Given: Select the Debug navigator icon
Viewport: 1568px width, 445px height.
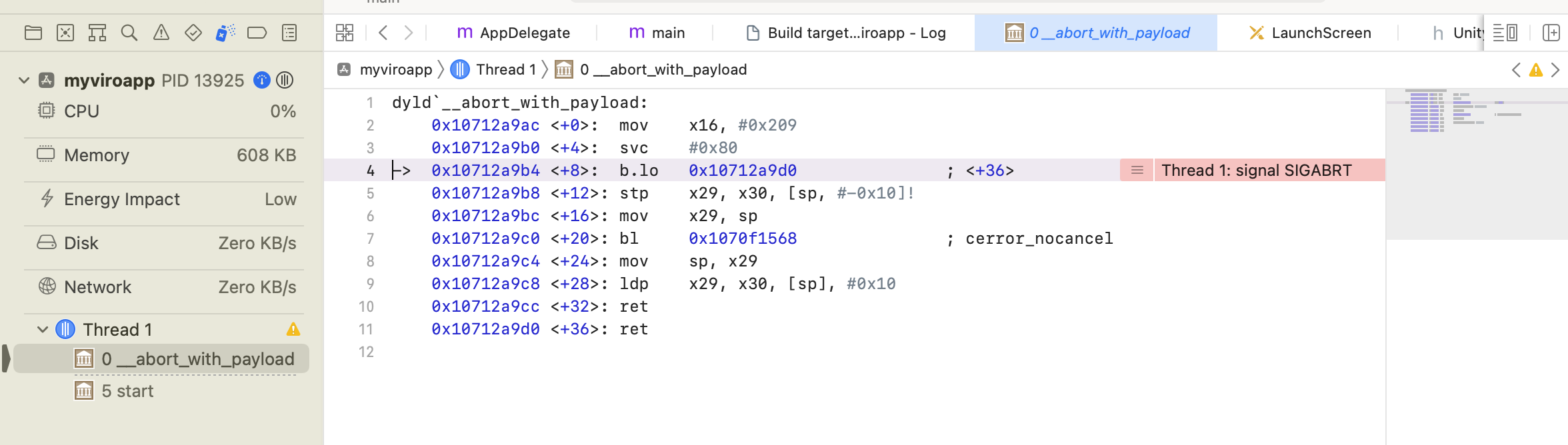Looking at the screenshot, I should (x=225, y=33).
